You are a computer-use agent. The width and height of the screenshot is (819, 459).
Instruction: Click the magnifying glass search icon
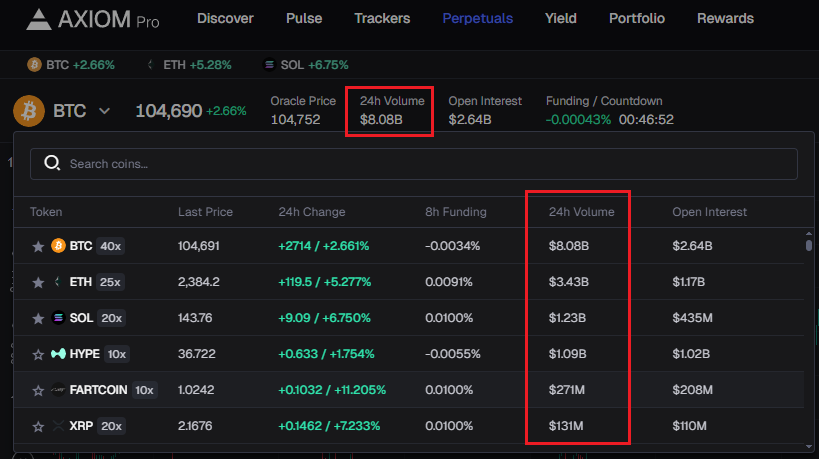tap(52, 163)
